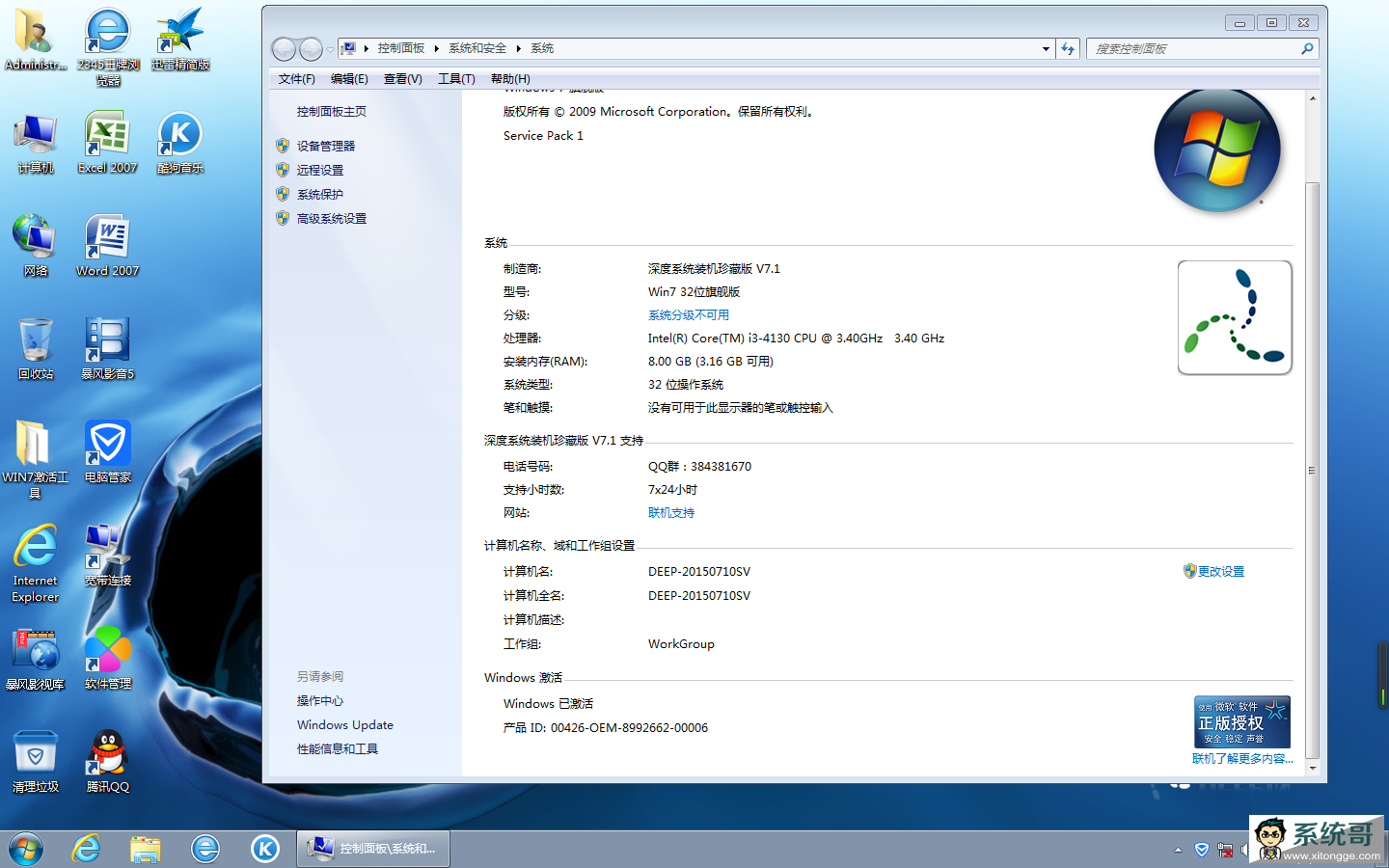Click the 控制面板\系统和... taskbar window button
Image resolution: width=1389 pixels, height=868 pixels.
point(373,849)
